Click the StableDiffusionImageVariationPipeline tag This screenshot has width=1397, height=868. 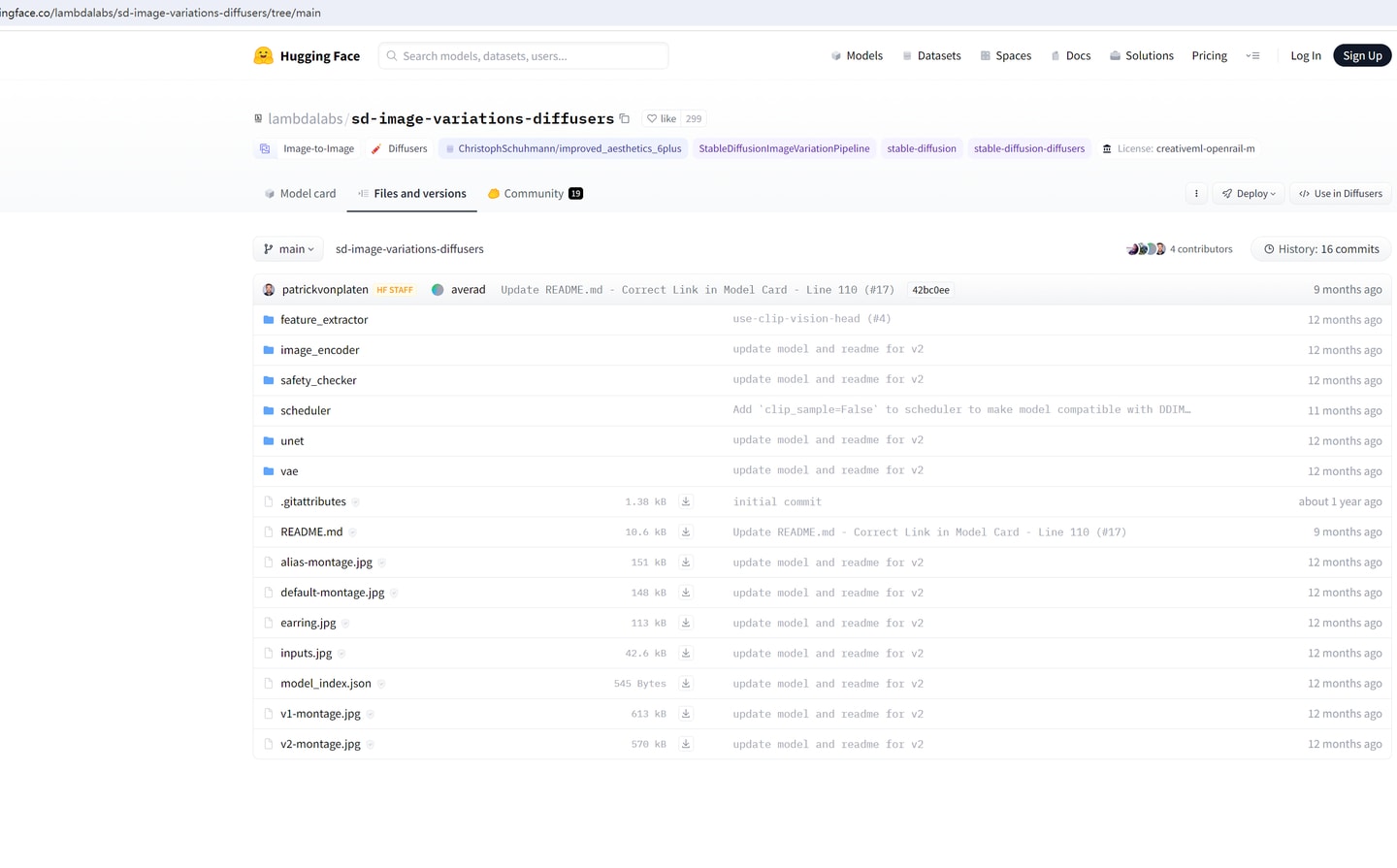tap(784, 149)
